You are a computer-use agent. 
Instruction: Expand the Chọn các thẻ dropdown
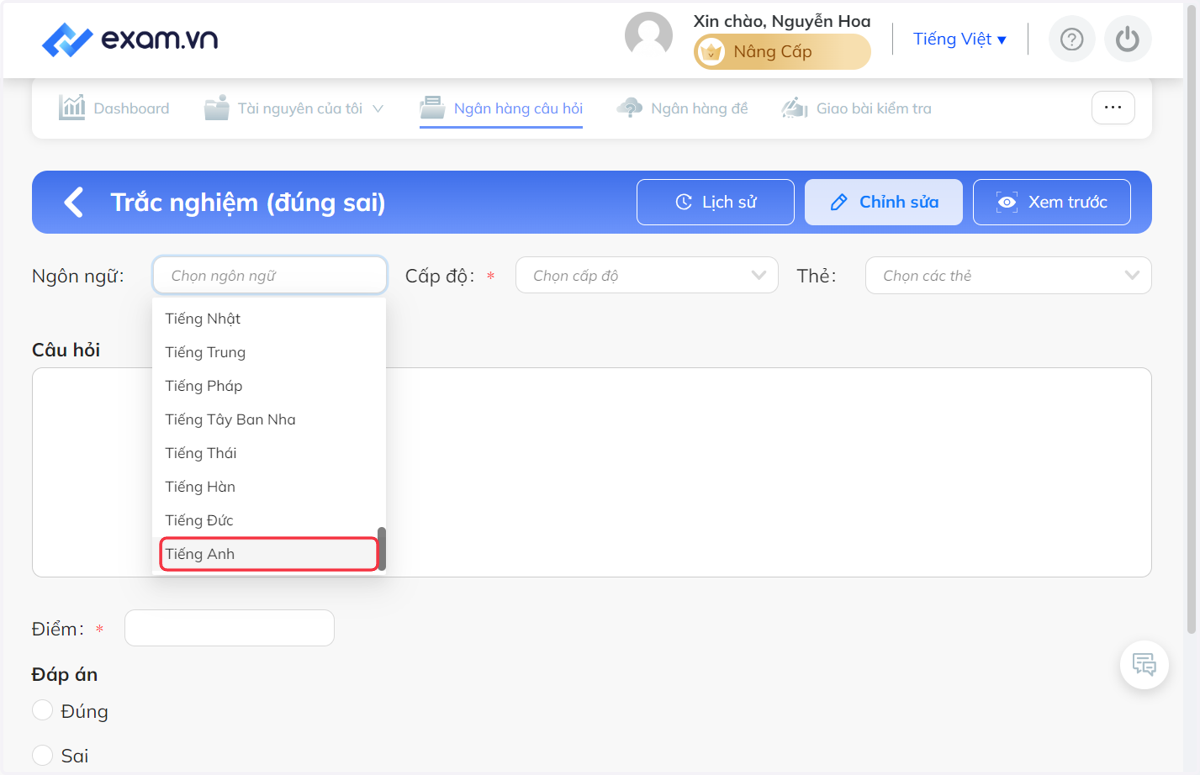pos(1008,275)
